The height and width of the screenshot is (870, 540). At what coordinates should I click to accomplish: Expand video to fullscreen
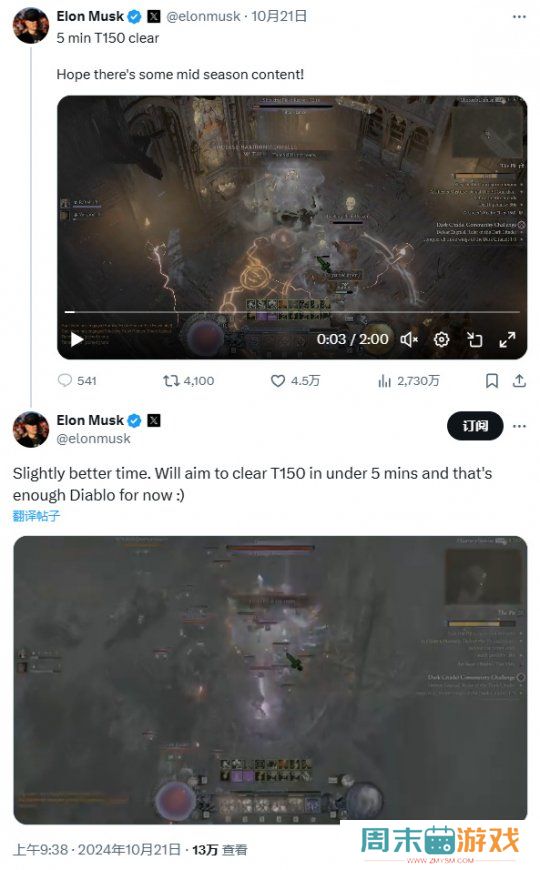507,339
